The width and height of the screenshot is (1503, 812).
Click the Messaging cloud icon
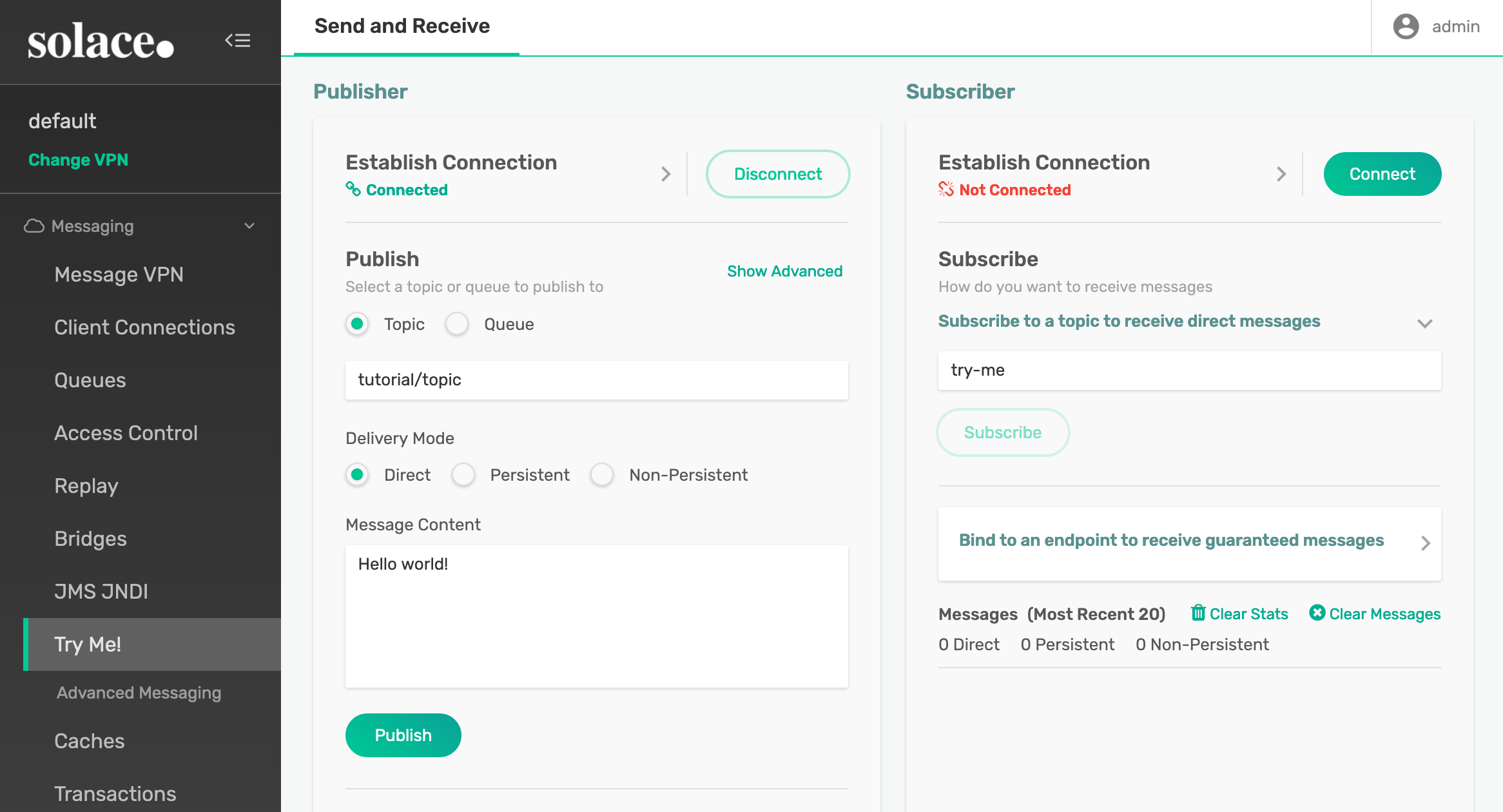[34, 226]
